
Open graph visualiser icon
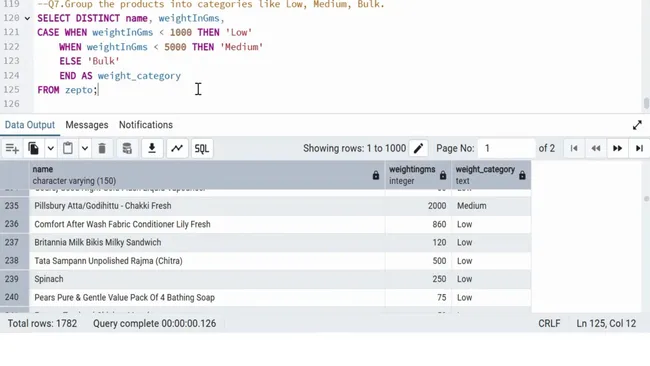point(177,148)
